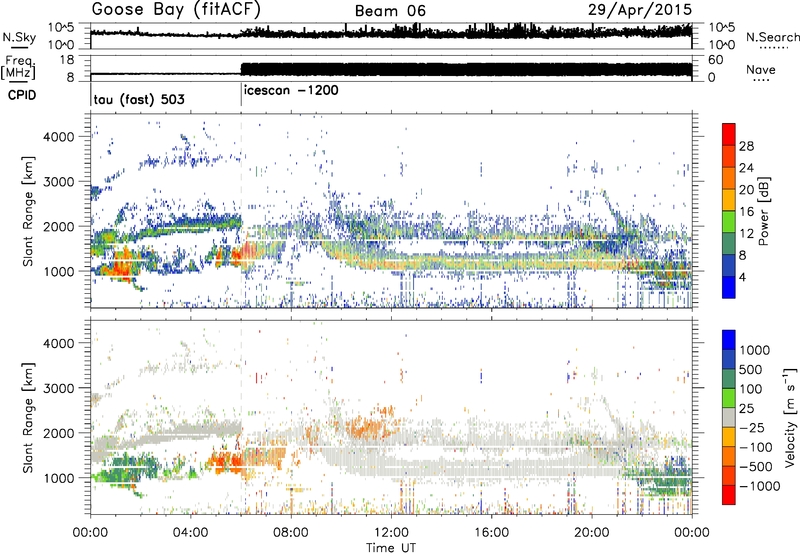Click the 'icescan -1200' annotation
This screenshot has width=800, height=554.
291,90
